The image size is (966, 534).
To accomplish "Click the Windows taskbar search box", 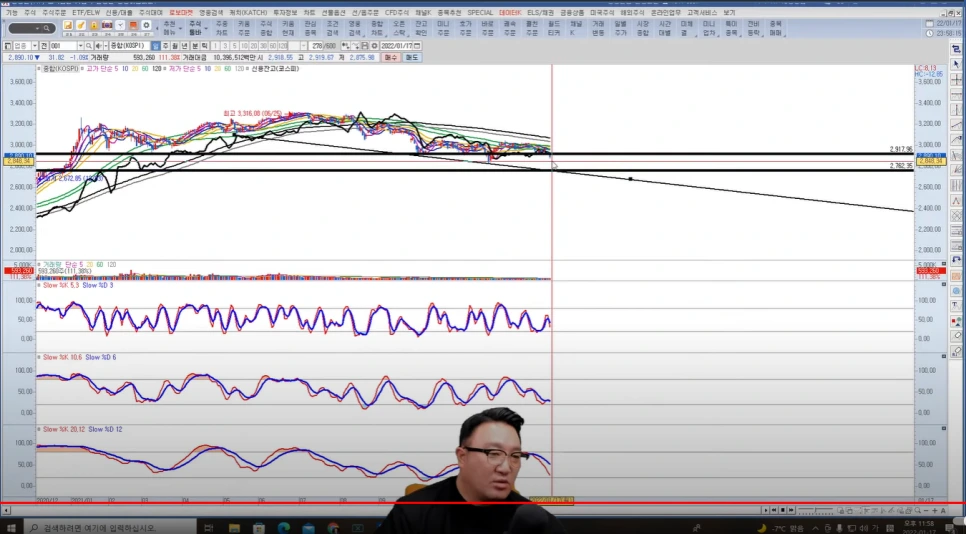I will coord(110,528).
